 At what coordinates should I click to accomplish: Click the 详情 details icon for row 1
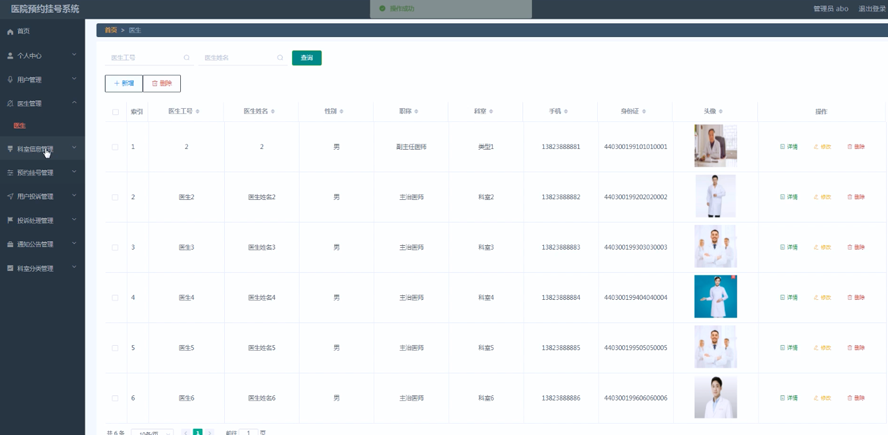[x=783, y=147]
